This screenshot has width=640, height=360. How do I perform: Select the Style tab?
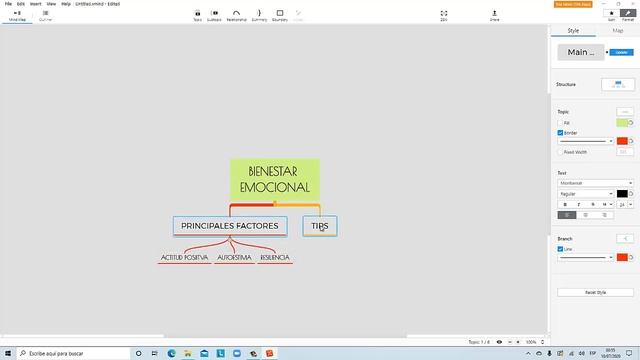[573, 31]
